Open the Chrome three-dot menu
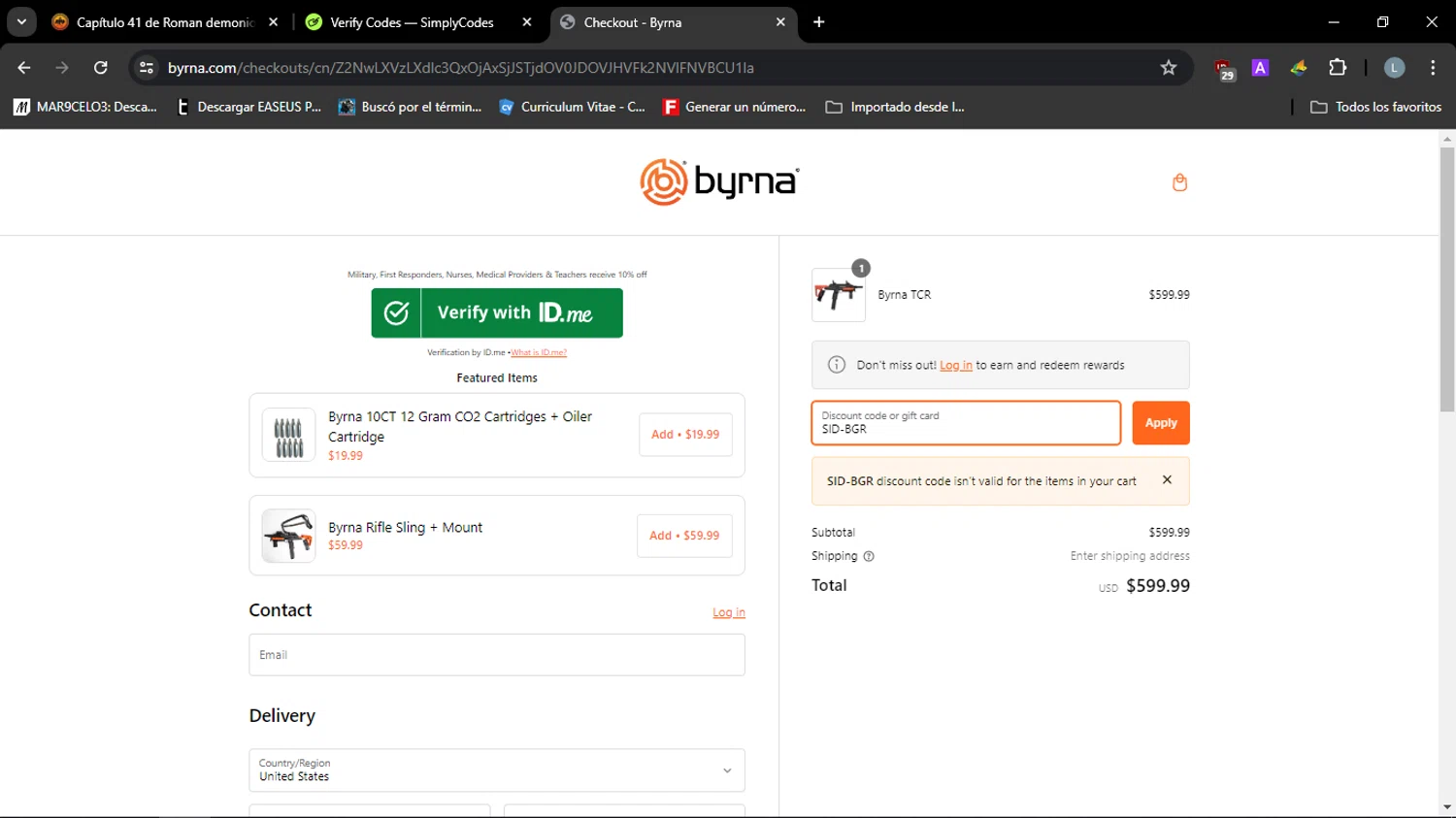Viewport: 1456px width, 818px height. pyautogui.click(x=1433, y=68)
